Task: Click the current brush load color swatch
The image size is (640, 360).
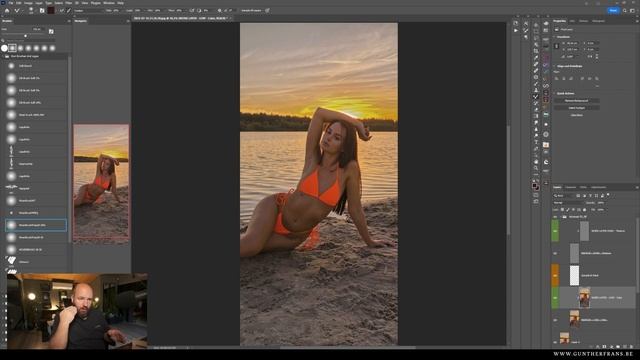Action: click(x=51, y=11)
